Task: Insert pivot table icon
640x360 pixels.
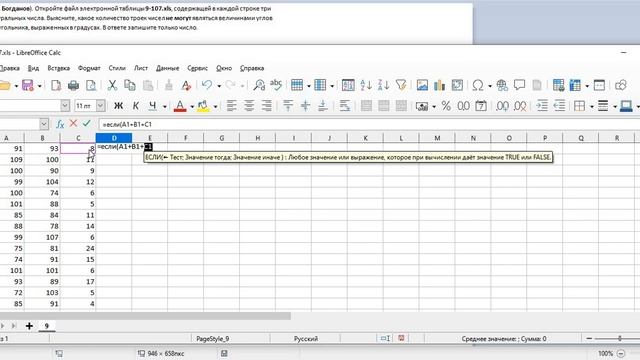Action: [x=457, y=85]
